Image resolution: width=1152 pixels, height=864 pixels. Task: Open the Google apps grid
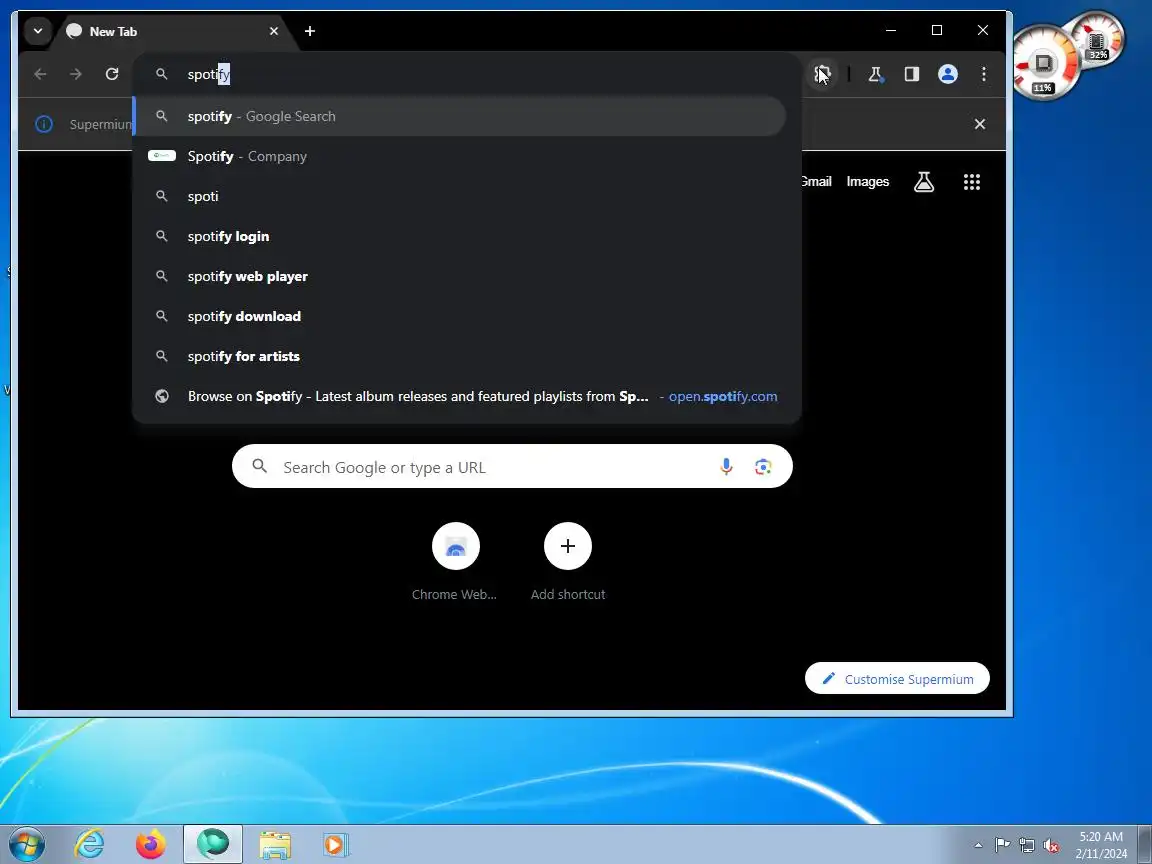972,181
